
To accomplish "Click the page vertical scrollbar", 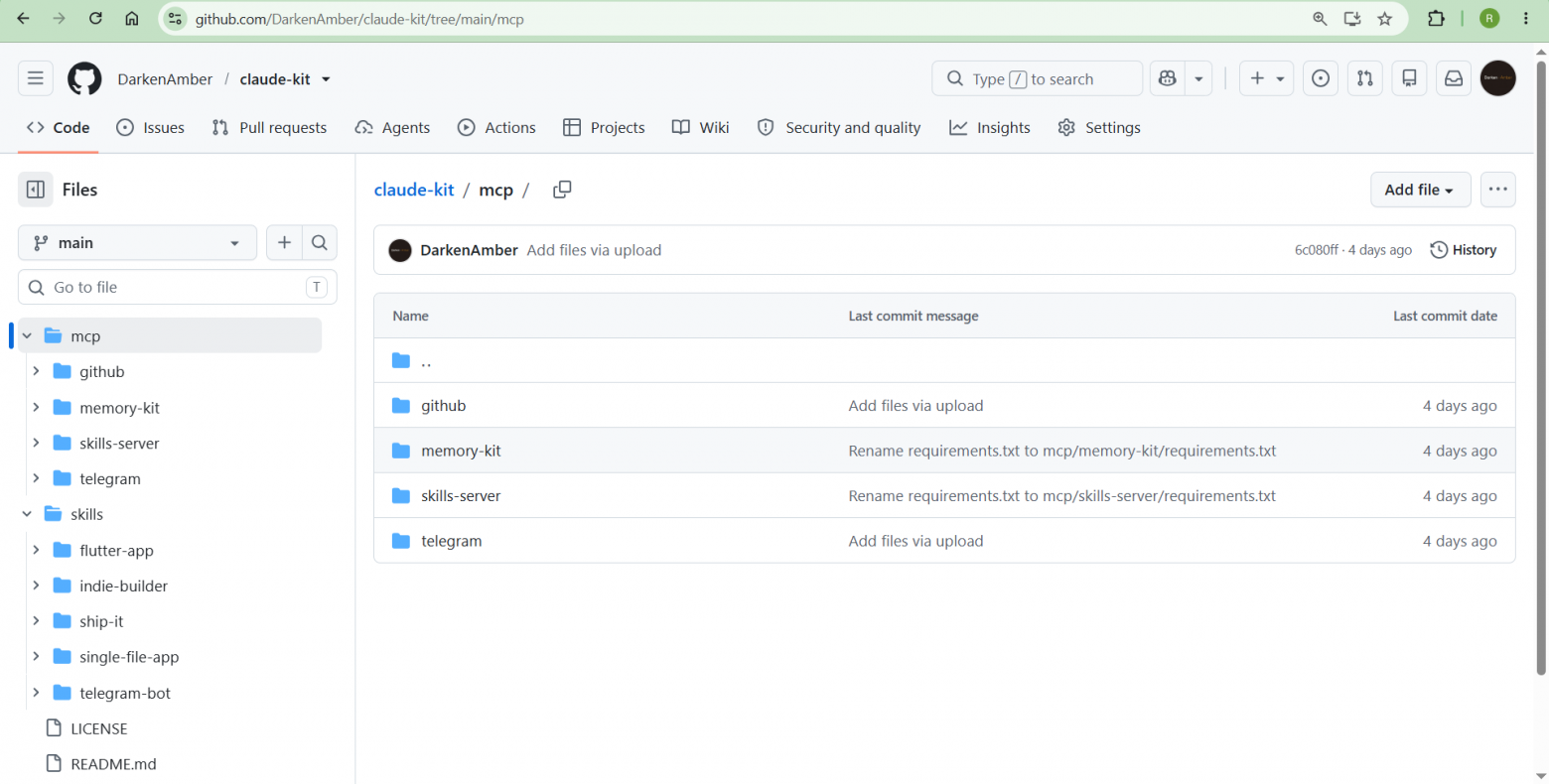I will [1541, 367].
